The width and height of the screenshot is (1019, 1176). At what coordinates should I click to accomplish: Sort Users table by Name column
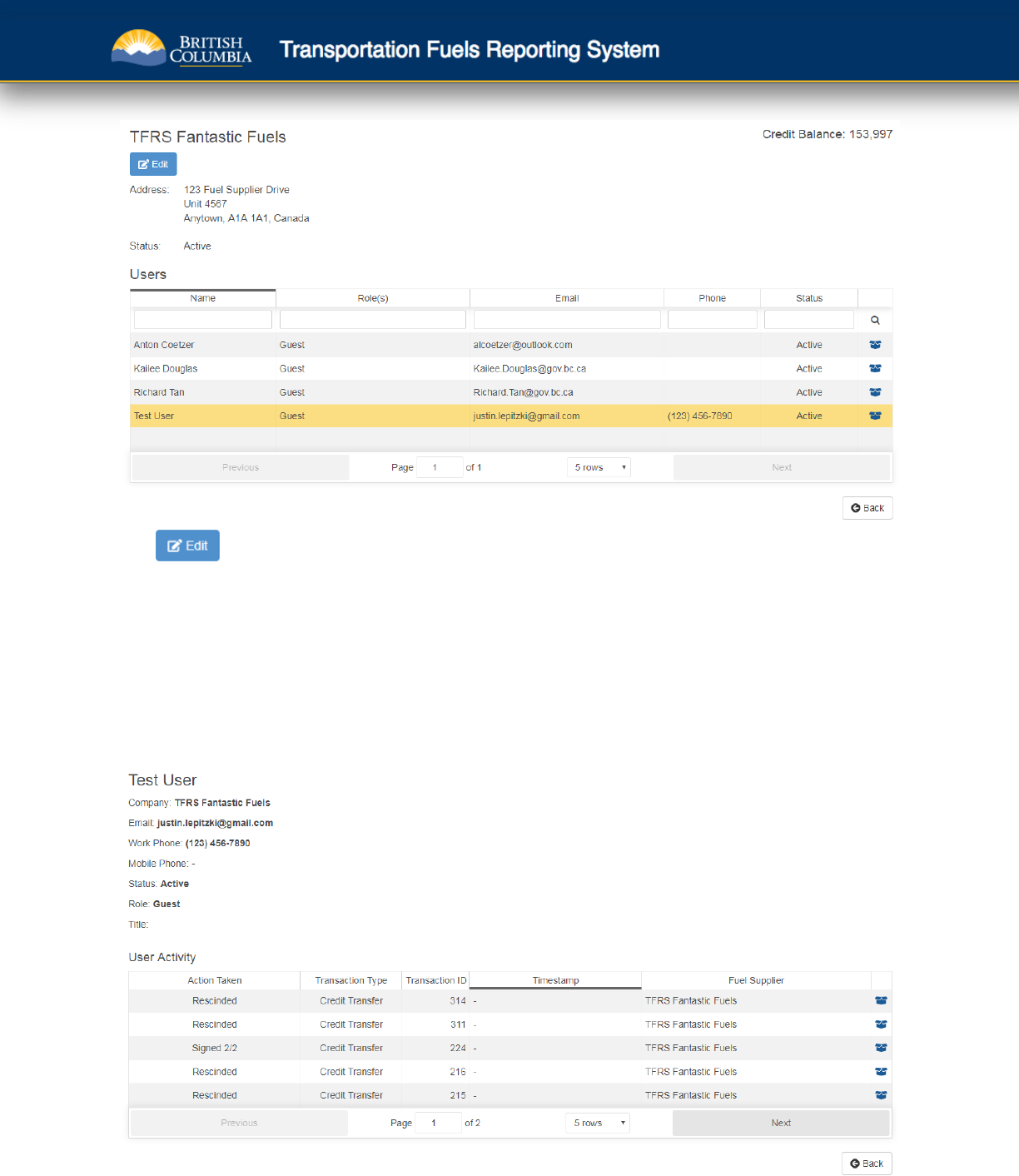pyautogui.click(x=203, y=298)
